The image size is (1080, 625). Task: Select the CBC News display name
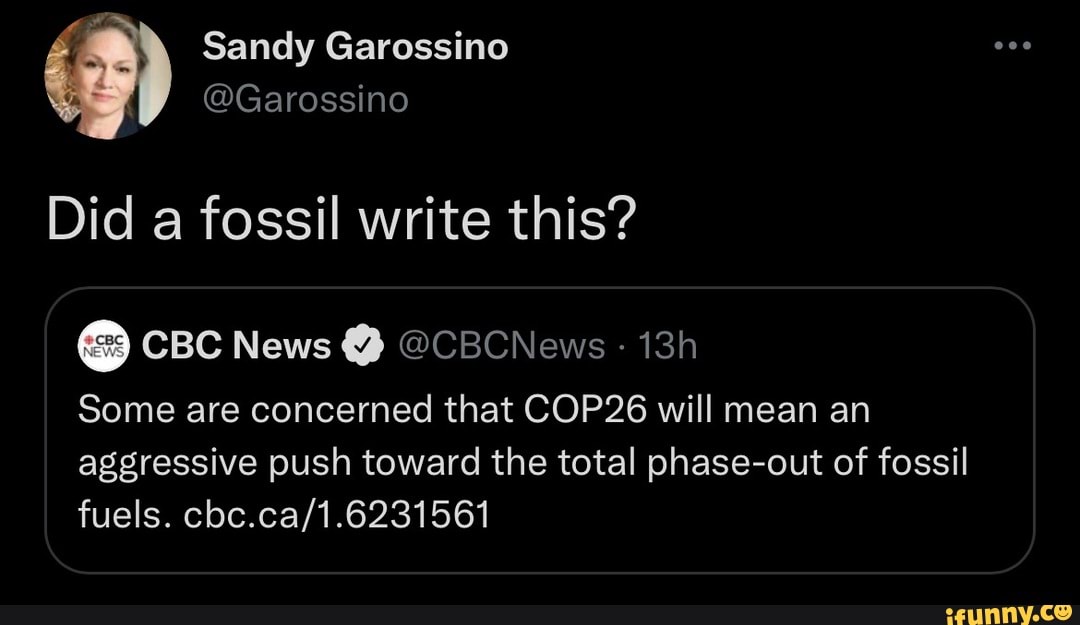(x=236, y=344)
